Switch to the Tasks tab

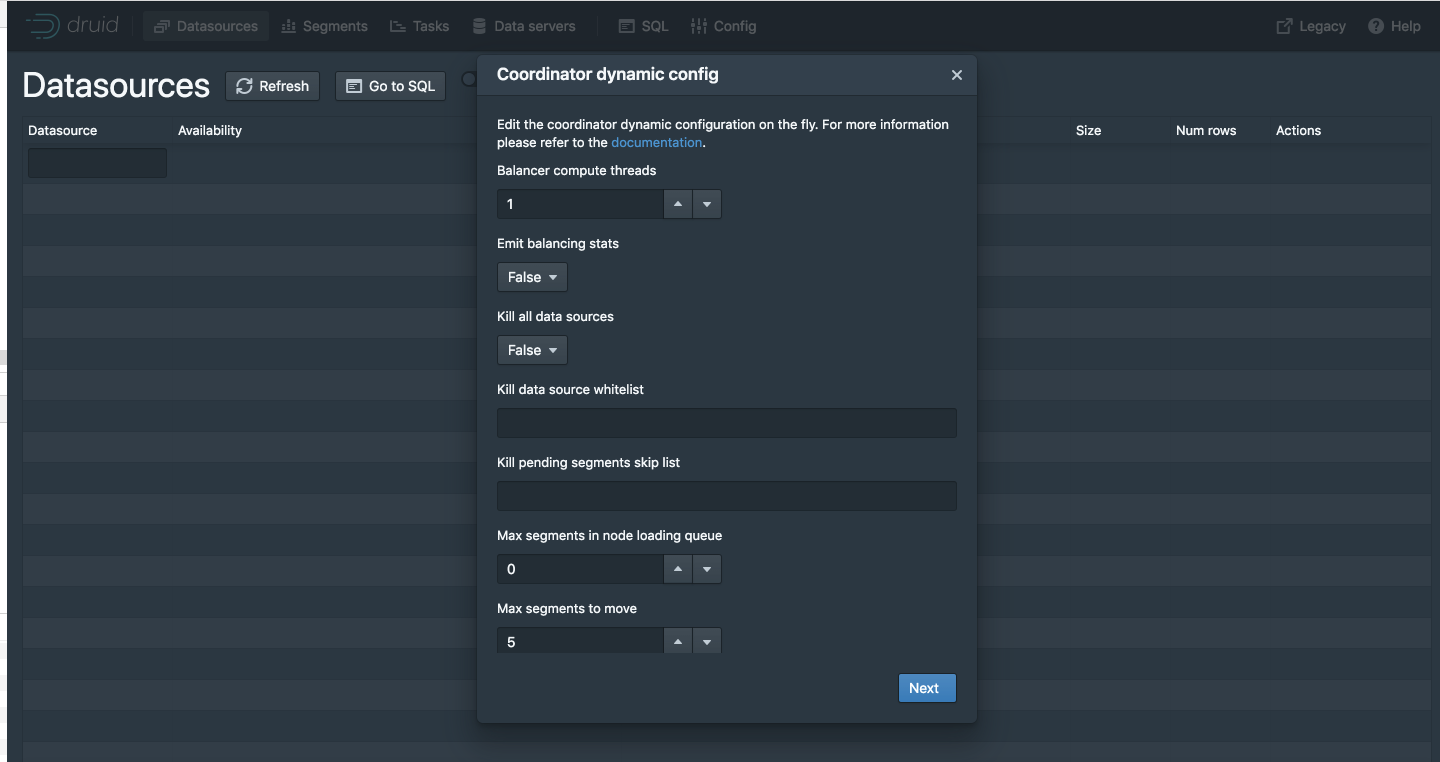pyautogui.click(x=419, y=26)
